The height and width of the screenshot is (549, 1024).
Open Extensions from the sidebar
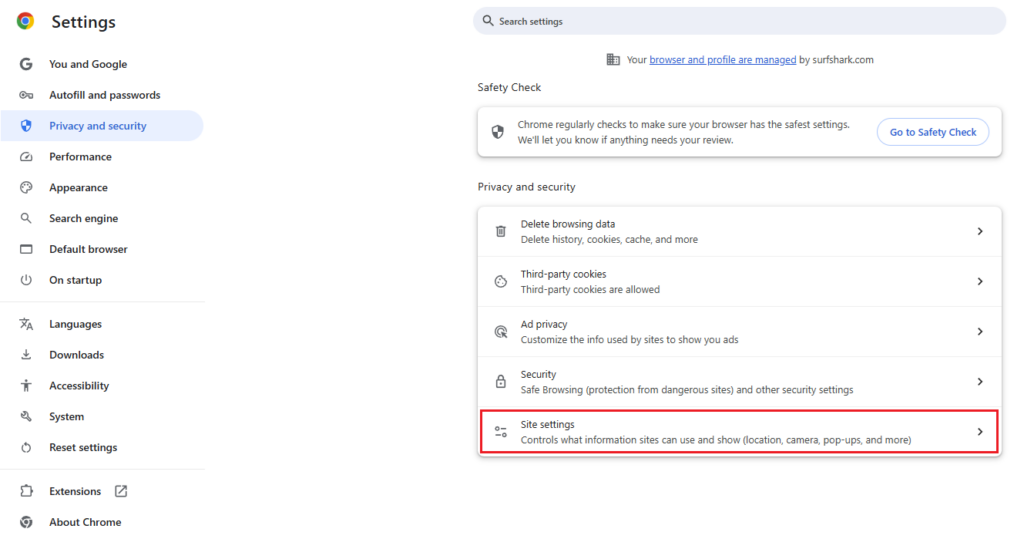click(102, 491)
